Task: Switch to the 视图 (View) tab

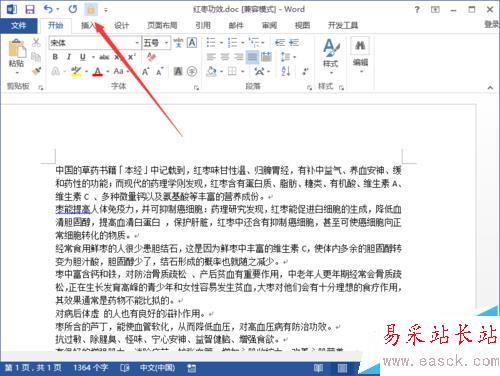Action: [302, 25]
